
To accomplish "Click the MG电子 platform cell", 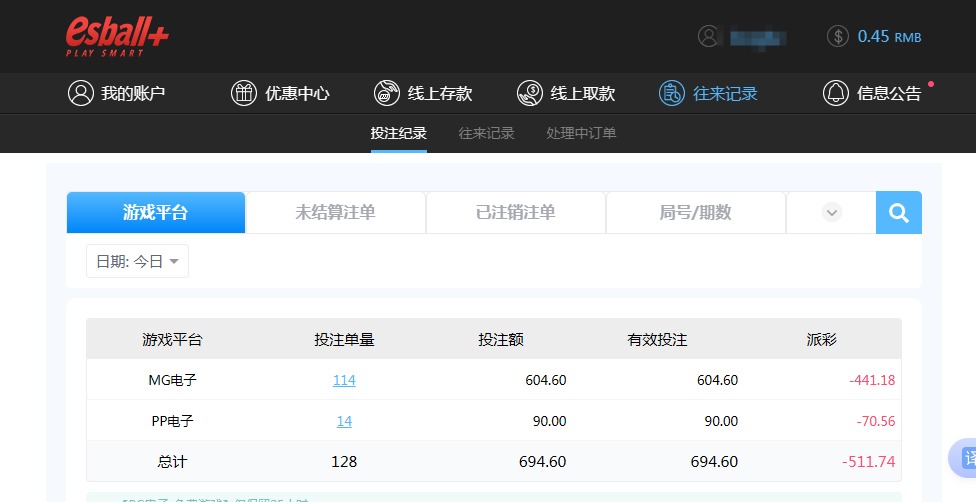I will [172, 380].
